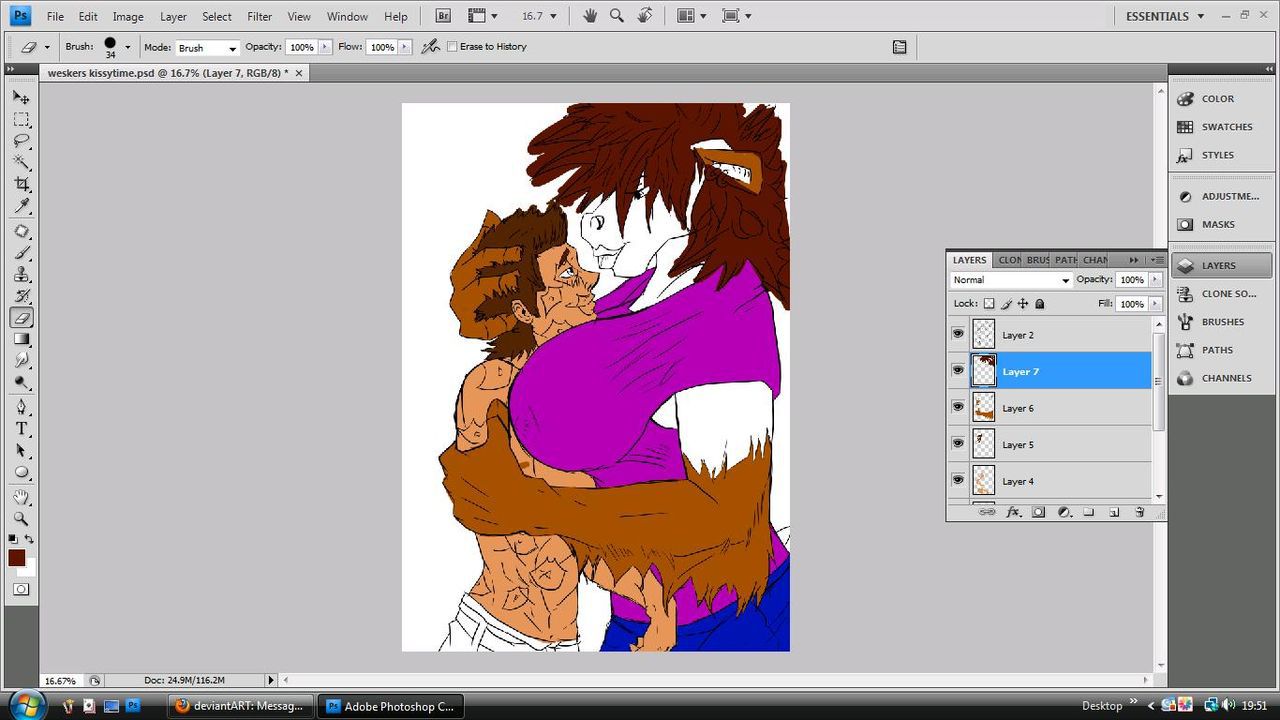Select the Rectangular Marquee tool
1280x720 pixels.
[21, 119]
